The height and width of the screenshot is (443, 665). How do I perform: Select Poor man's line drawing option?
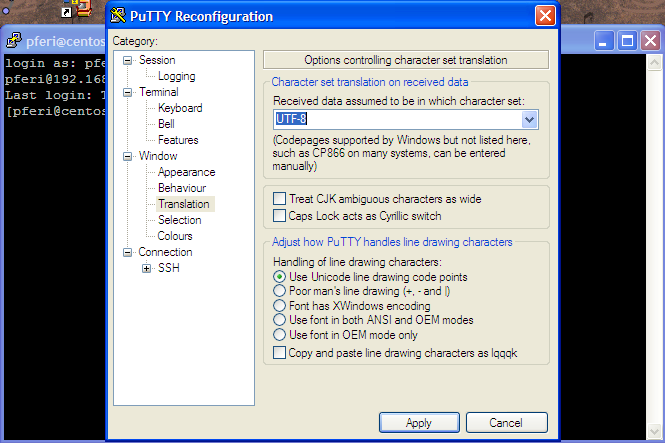280,291
